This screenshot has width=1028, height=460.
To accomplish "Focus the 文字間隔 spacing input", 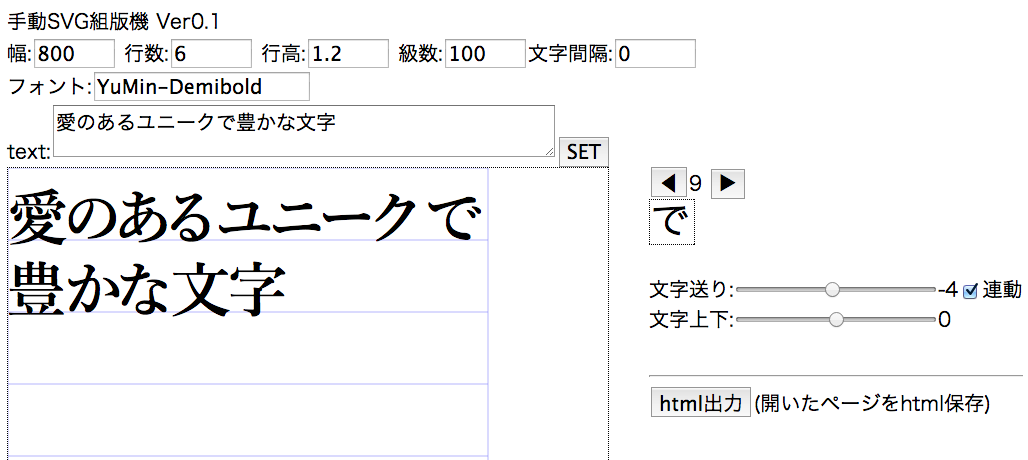I will click(655, 54).
